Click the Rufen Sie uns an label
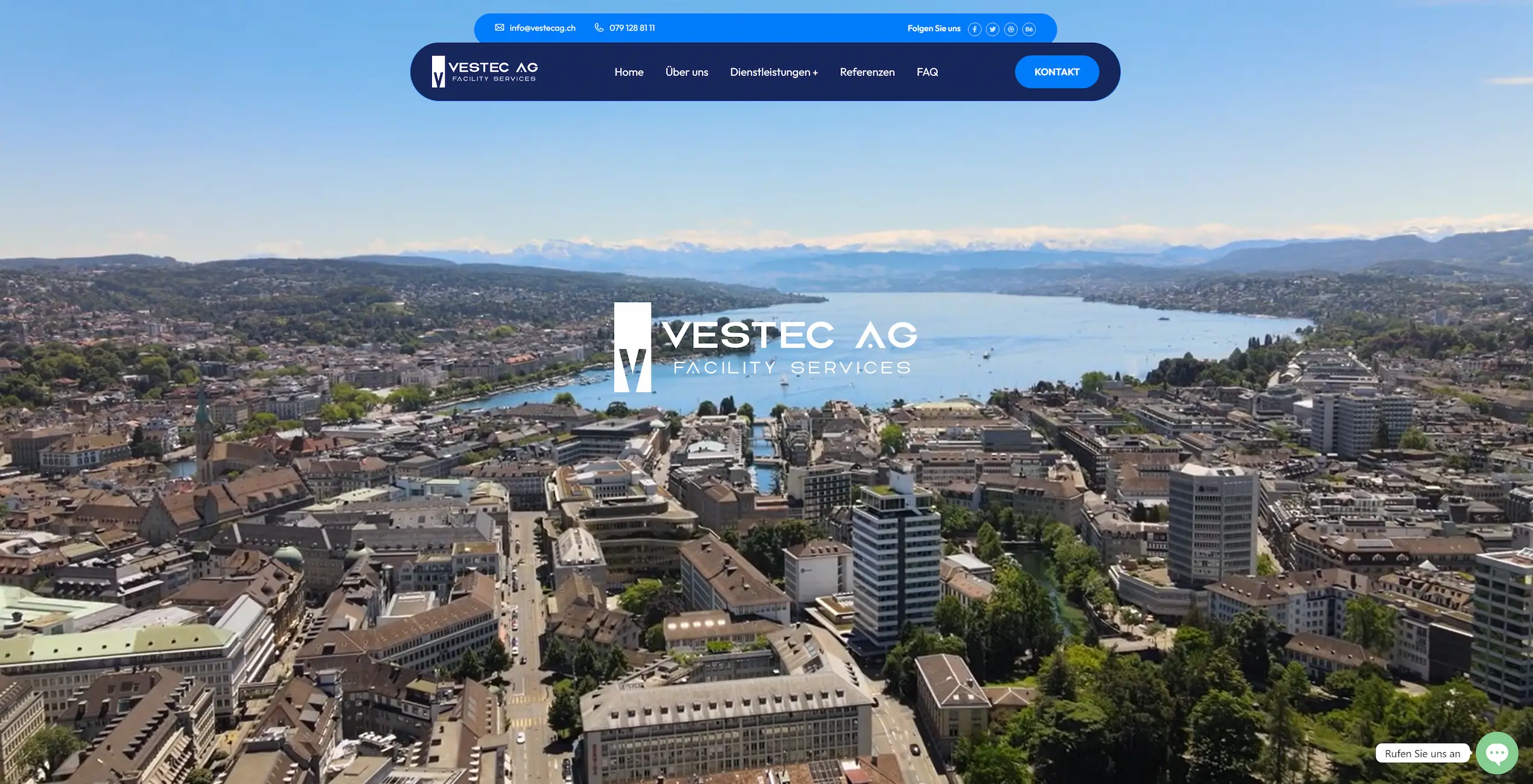This screenshot has height=784, width=1533. 1423,753
